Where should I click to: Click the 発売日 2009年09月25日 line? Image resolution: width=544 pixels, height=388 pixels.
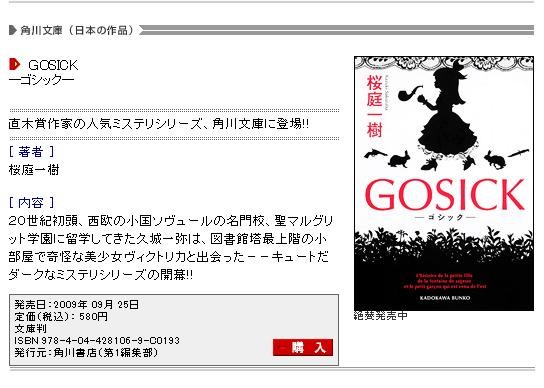(x=77, y=305)
